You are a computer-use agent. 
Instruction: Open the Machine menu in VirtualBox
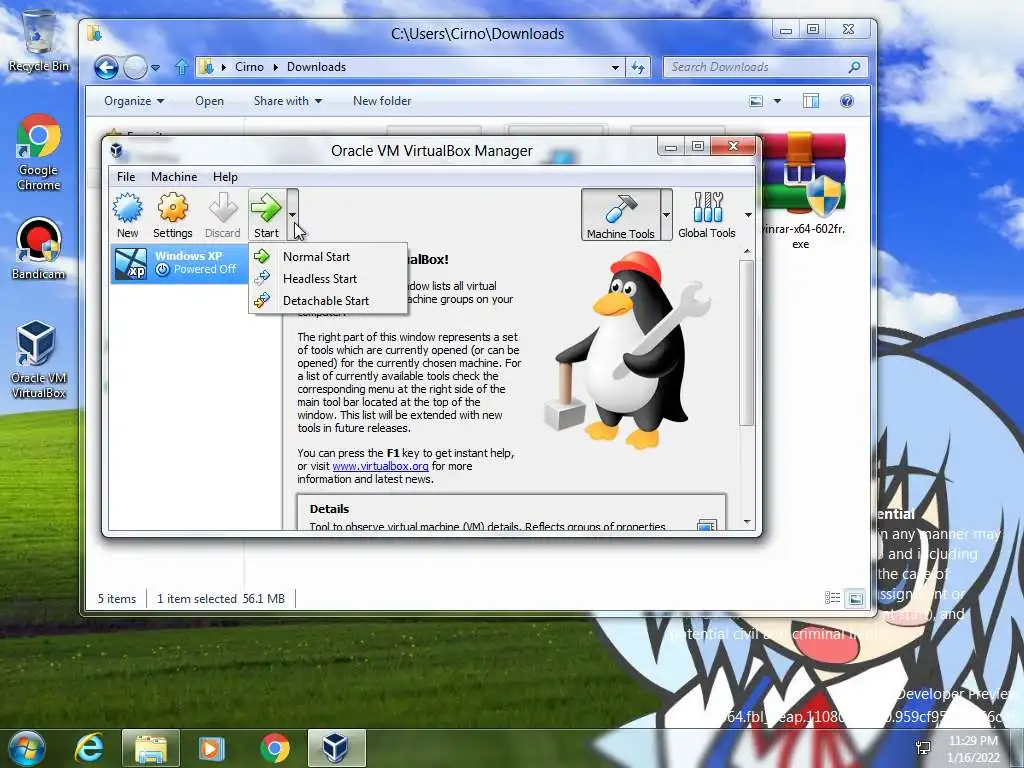coord(174,177)
